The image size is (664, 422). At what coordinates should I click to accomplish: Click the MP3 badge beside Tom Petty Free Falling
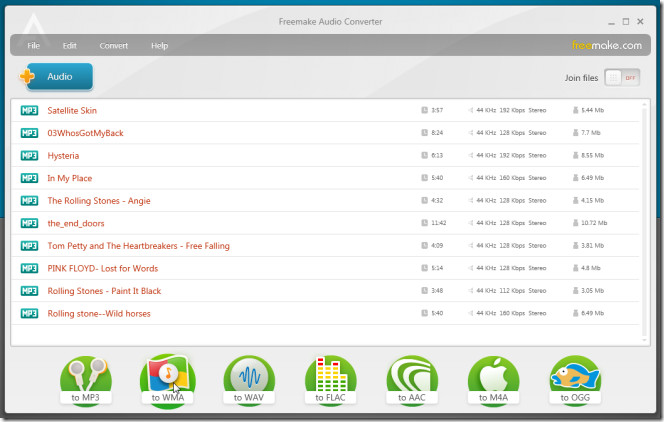coord(29,245)
